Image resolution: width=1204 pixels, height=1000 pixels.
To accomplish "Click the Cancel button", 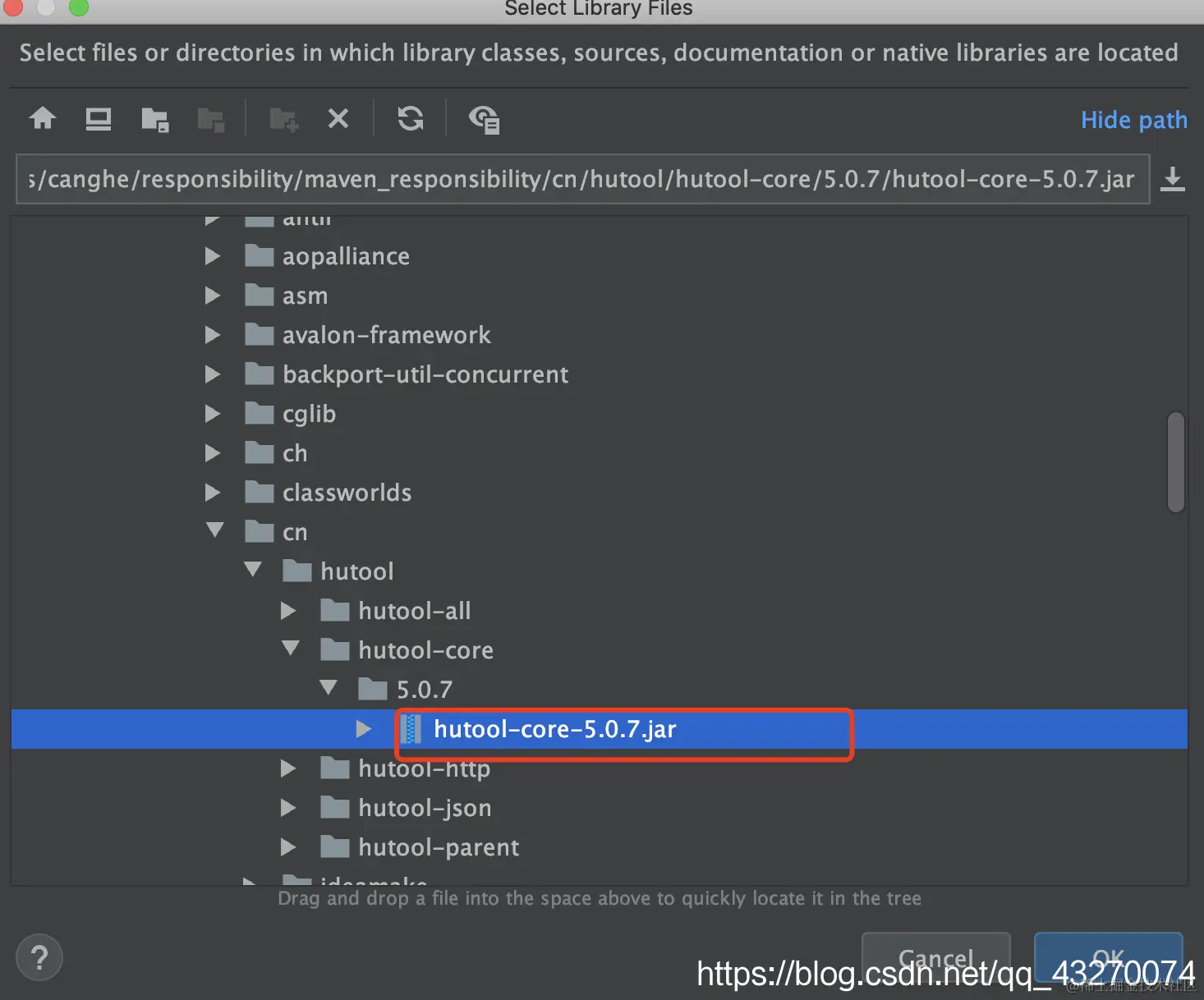I will tap(936, 957).
